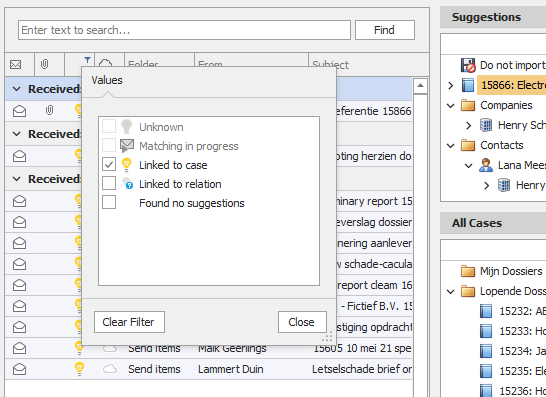Viewport: 546px width, 397px height.
Task: Select case 15232 in All Cases
Action: [x=522, y=311]
